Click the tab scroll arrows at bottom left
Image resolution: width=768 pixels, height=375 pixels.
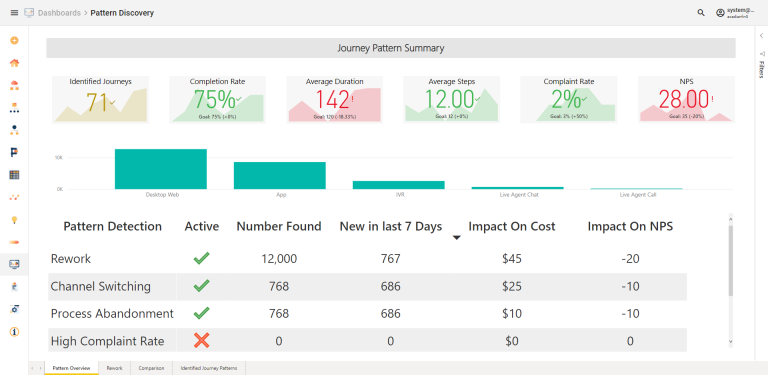[x=36, y=368]
